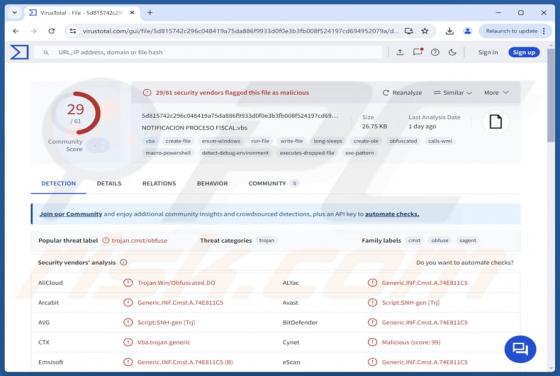This screenshot has height=376, width=560.
Task: Open the automate checks link
Action: click(392, 214)
